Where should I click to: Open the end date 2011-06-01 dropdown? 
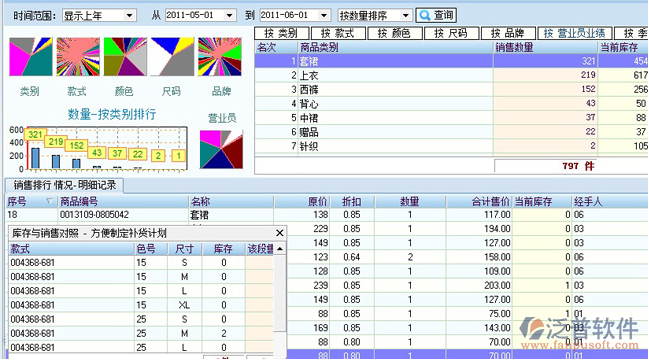pyautogui.click(x=295, y=15)
